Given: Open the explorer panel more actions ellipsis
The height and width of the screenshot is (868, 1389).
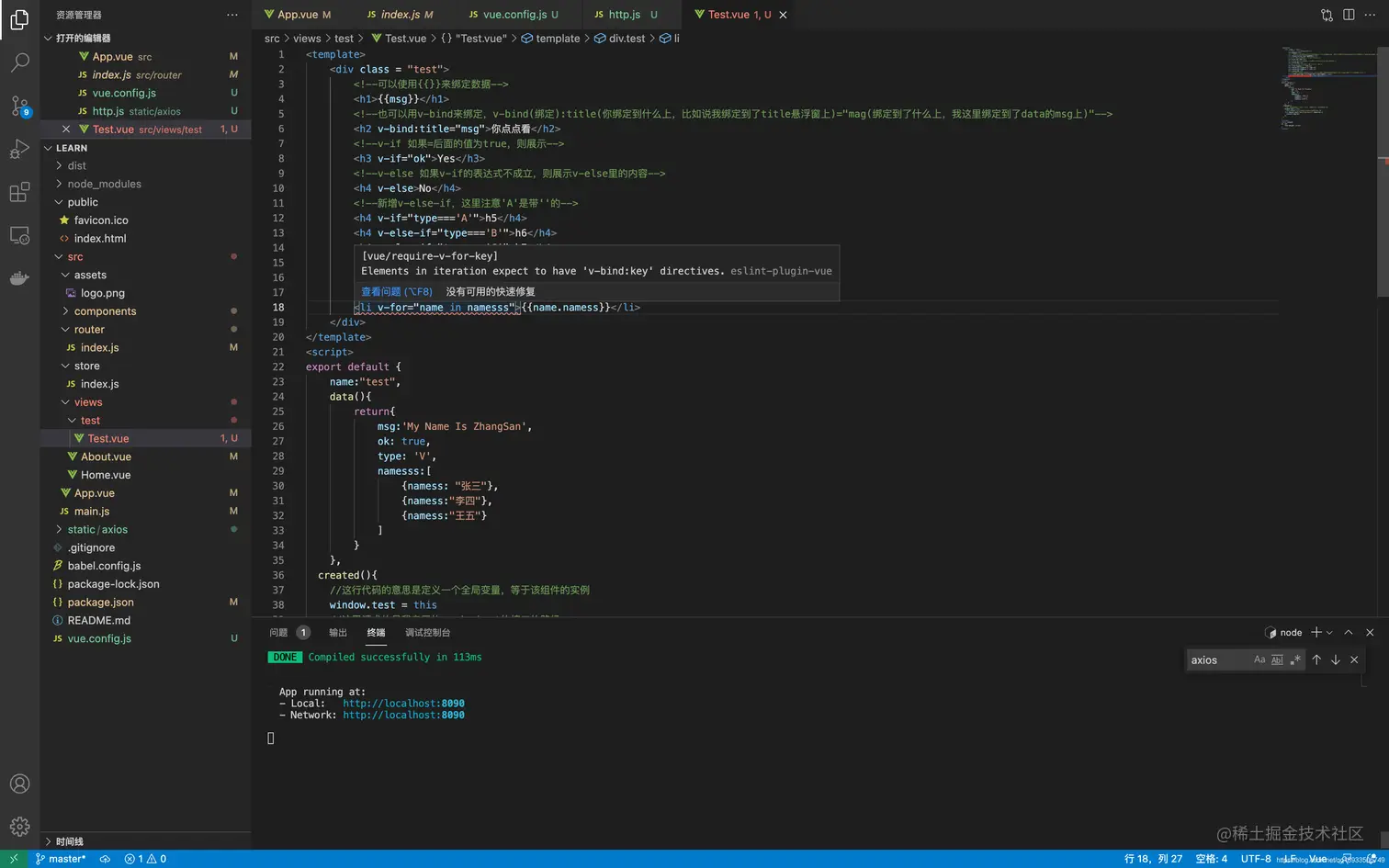Looking at the screenshot, I should [232, 15].
